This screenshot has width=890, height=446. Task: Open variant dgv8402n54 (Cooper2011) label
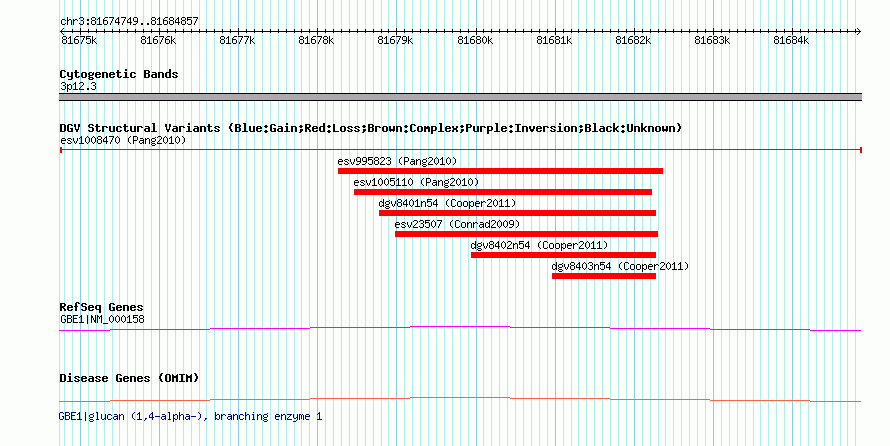coord(539,245)
